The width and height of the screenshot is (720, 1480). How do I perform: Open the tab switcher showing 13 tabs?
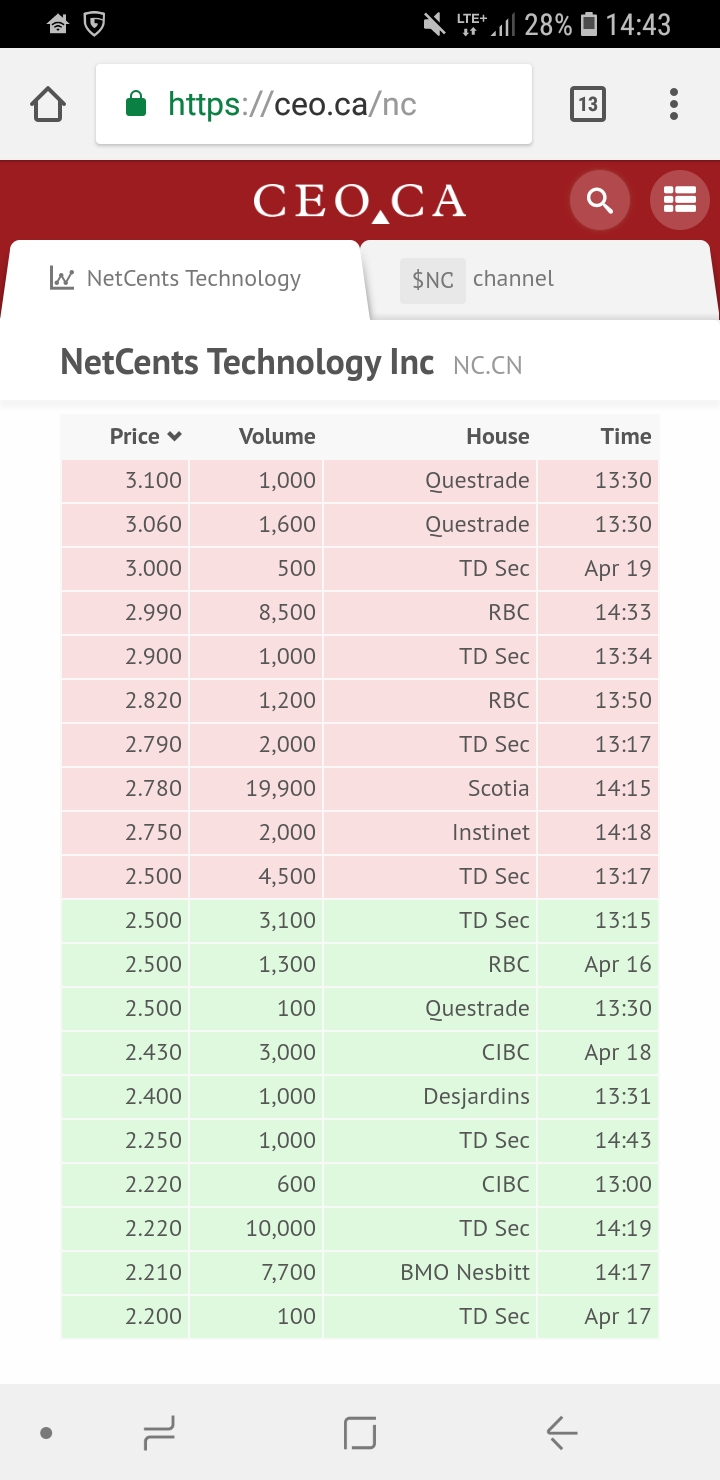[588, 104]
